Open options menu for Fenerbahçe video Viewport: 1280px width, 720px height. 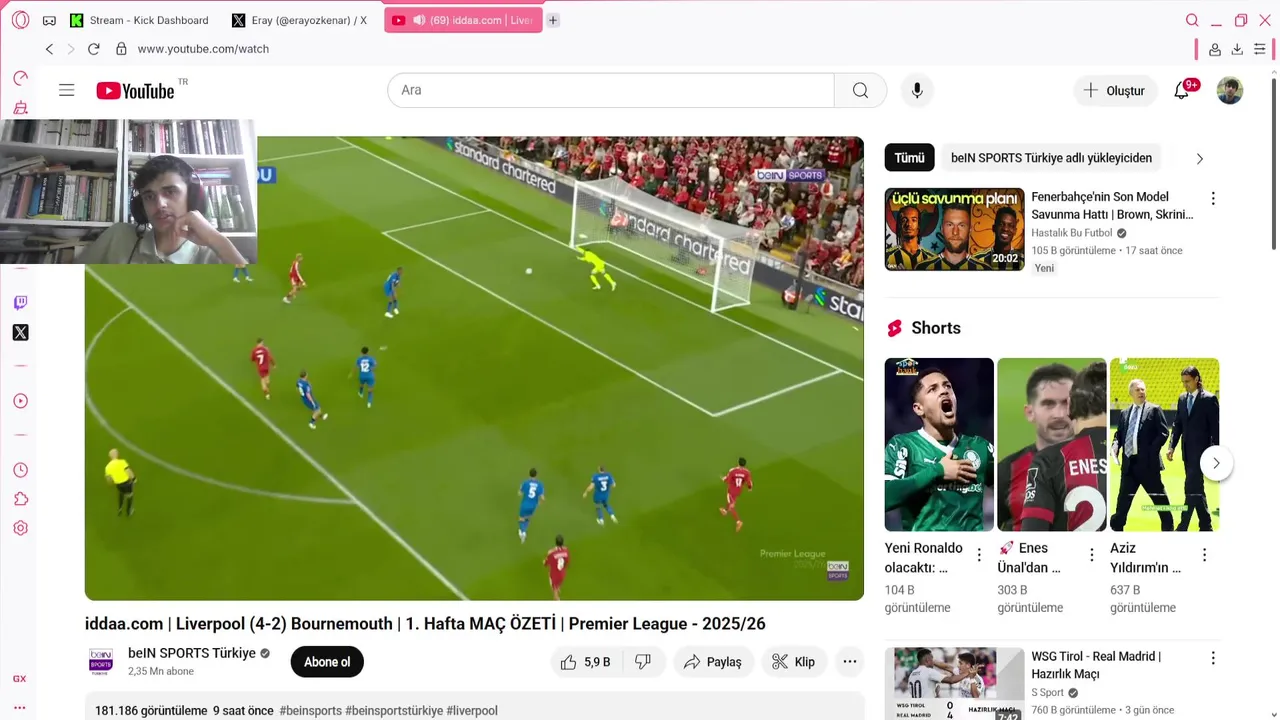point(1213,198)
